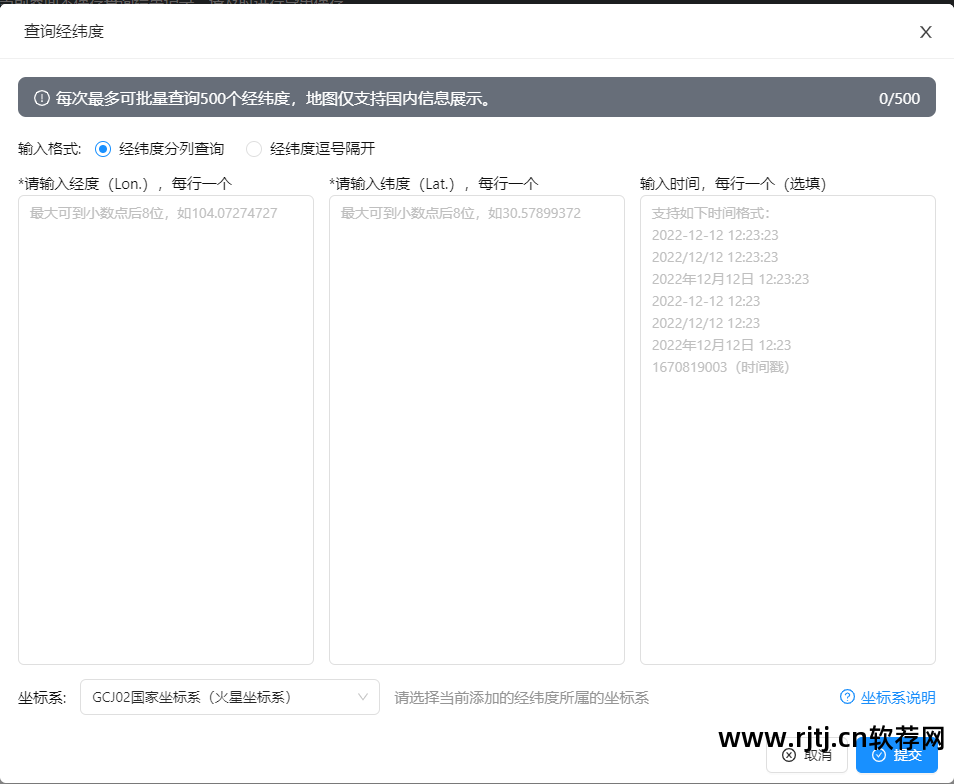This screenshot has width=954, height=784.
Task: Focus the latitude (Lat.) input box
Action: coord(477,430)
